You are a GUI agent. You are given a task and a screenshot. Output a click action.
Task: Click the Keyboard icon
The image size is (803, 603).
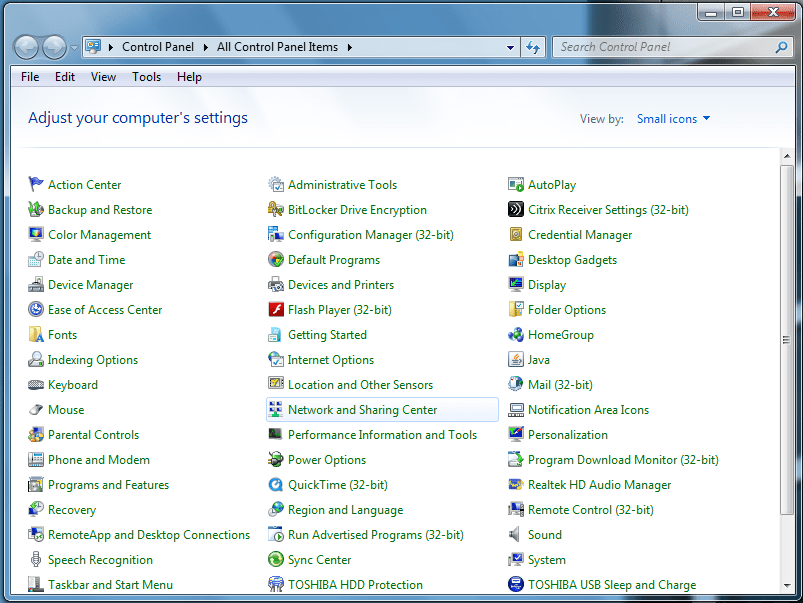click(x=36, y=385)
